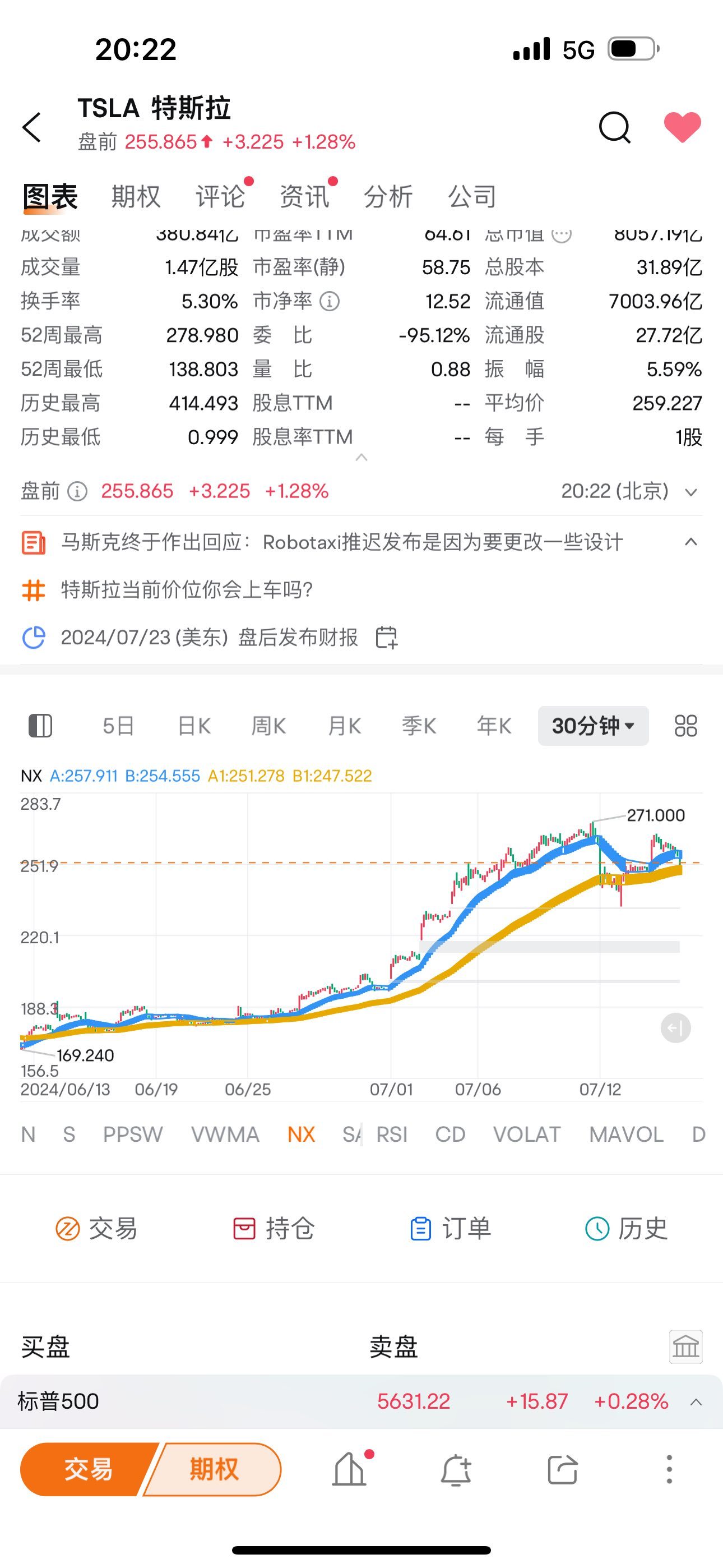The width and height of the screenshot is (723, 1568).
Task: Open the three-dot more menu
Action: click(669, 1469)
